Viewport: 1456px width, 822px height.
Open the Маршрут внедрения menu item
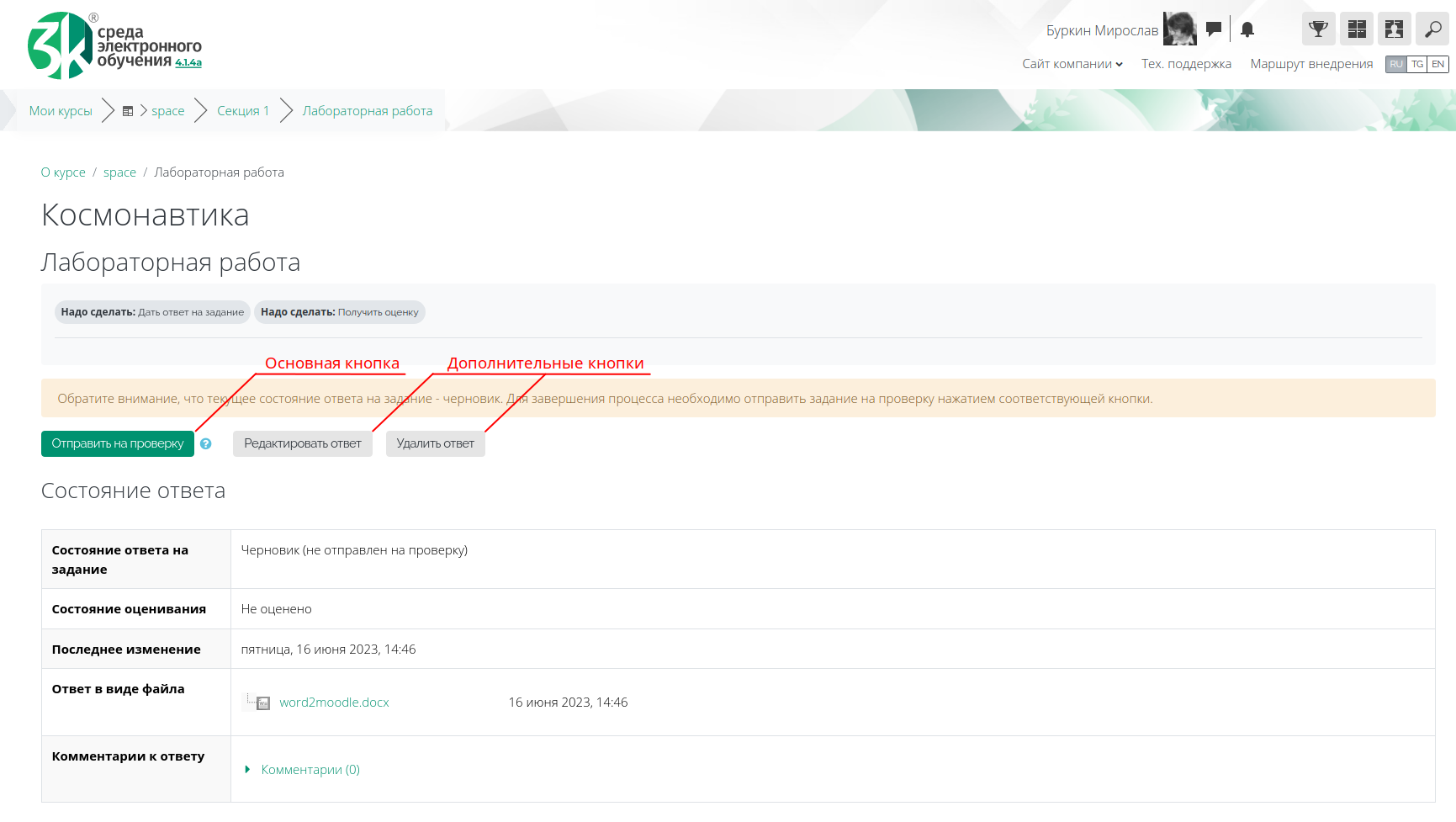pos(1311,64)
